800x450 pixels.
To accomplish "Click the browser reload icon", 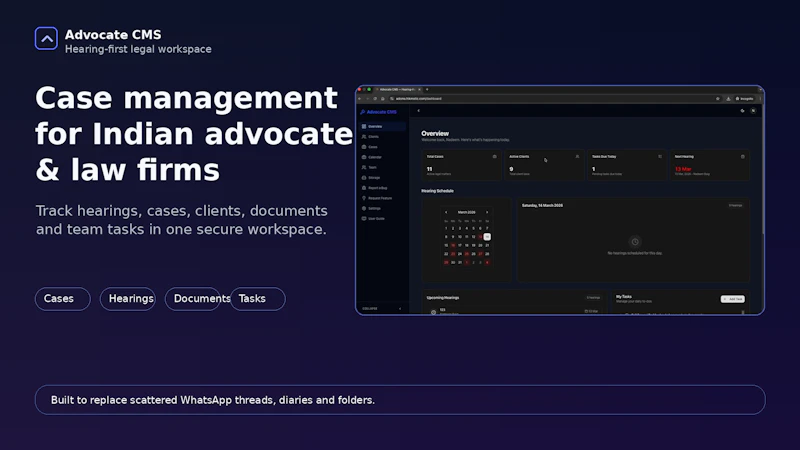I will (375, 98).
